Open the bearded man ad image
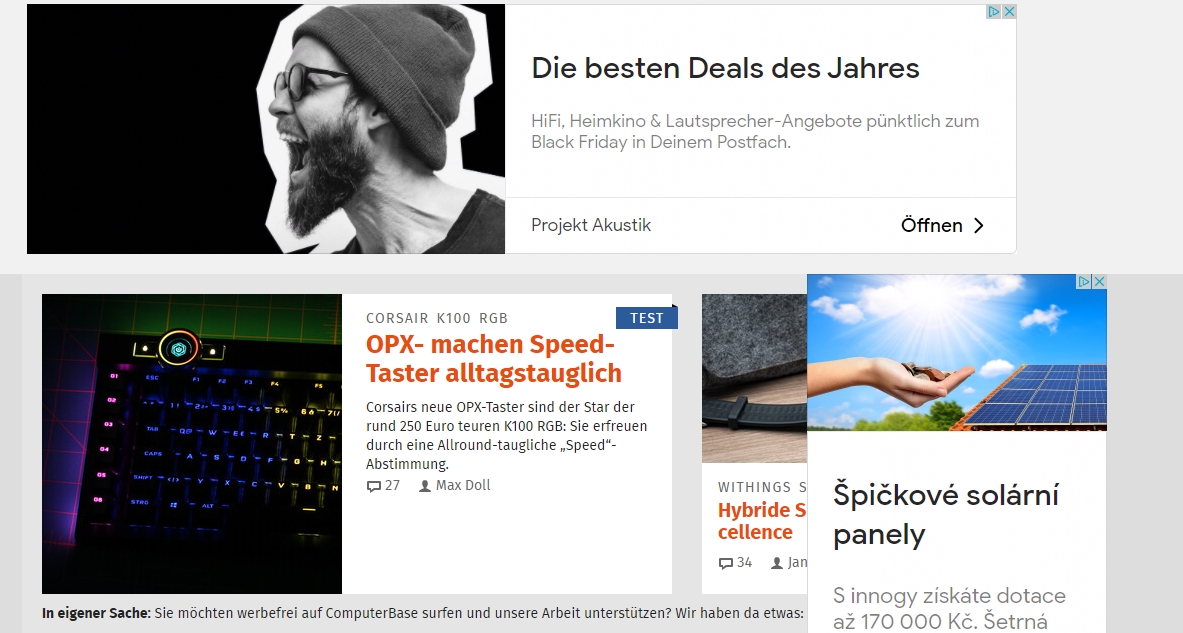 [x=266, y=129]
